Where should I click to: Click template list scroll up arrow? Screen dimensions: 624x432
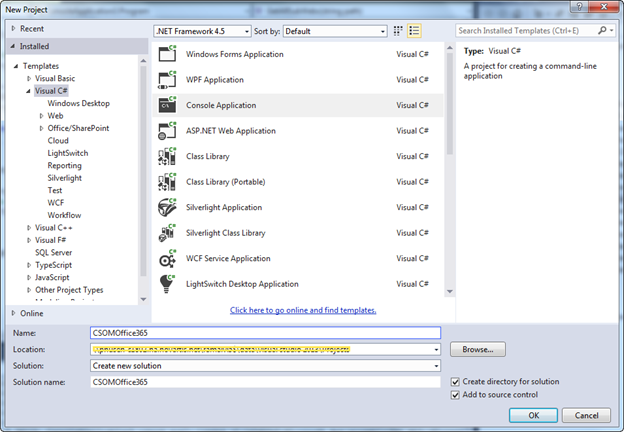(450, 48)
